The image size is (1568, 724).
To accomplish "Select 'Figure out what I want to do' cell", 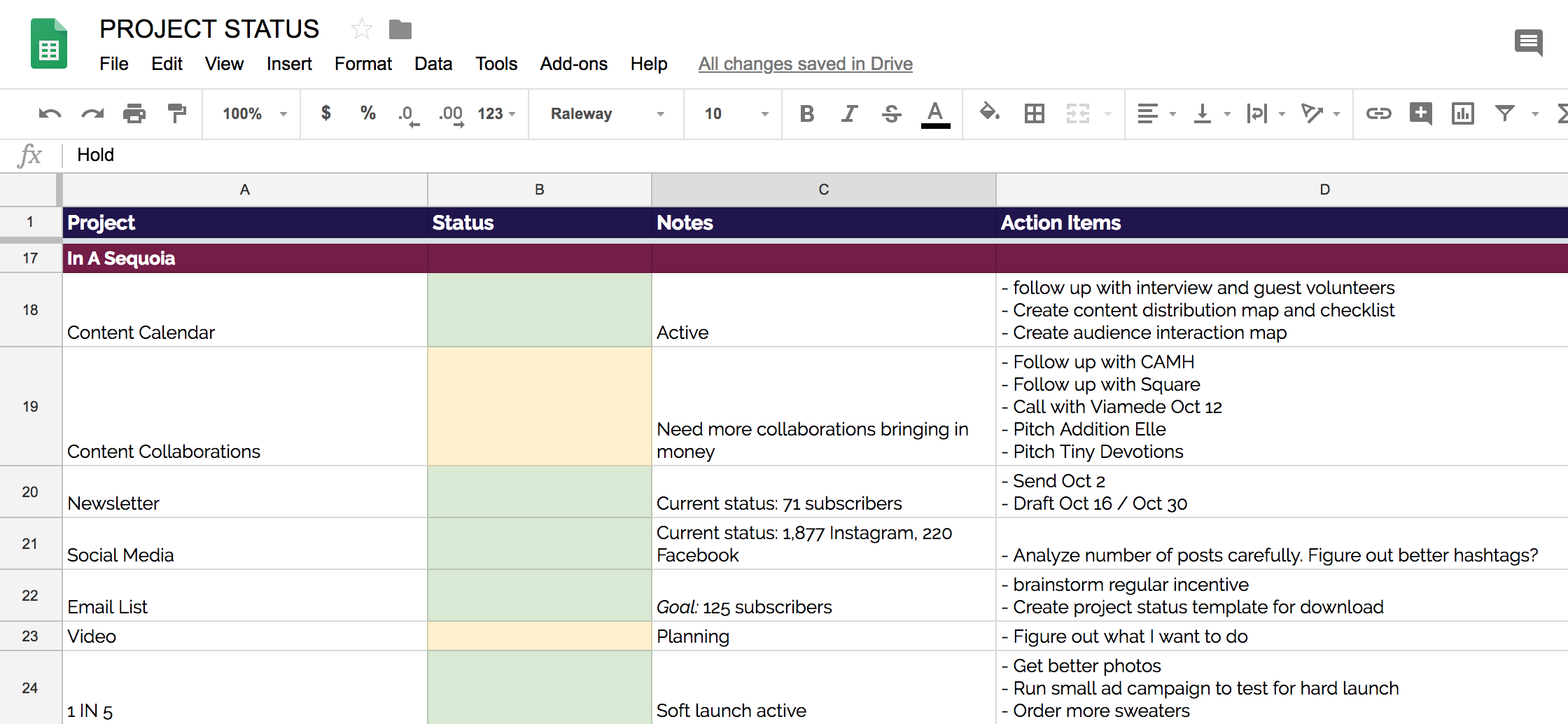I will pos(1282,636).
